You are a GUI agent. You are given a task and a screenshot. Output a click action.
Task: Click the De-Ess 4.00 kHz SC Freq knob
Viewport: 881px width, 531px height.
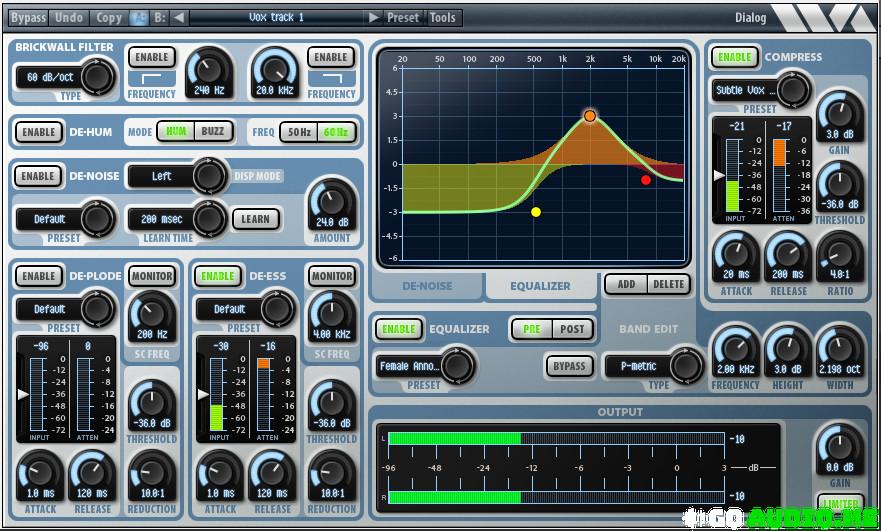click(331, 314)
